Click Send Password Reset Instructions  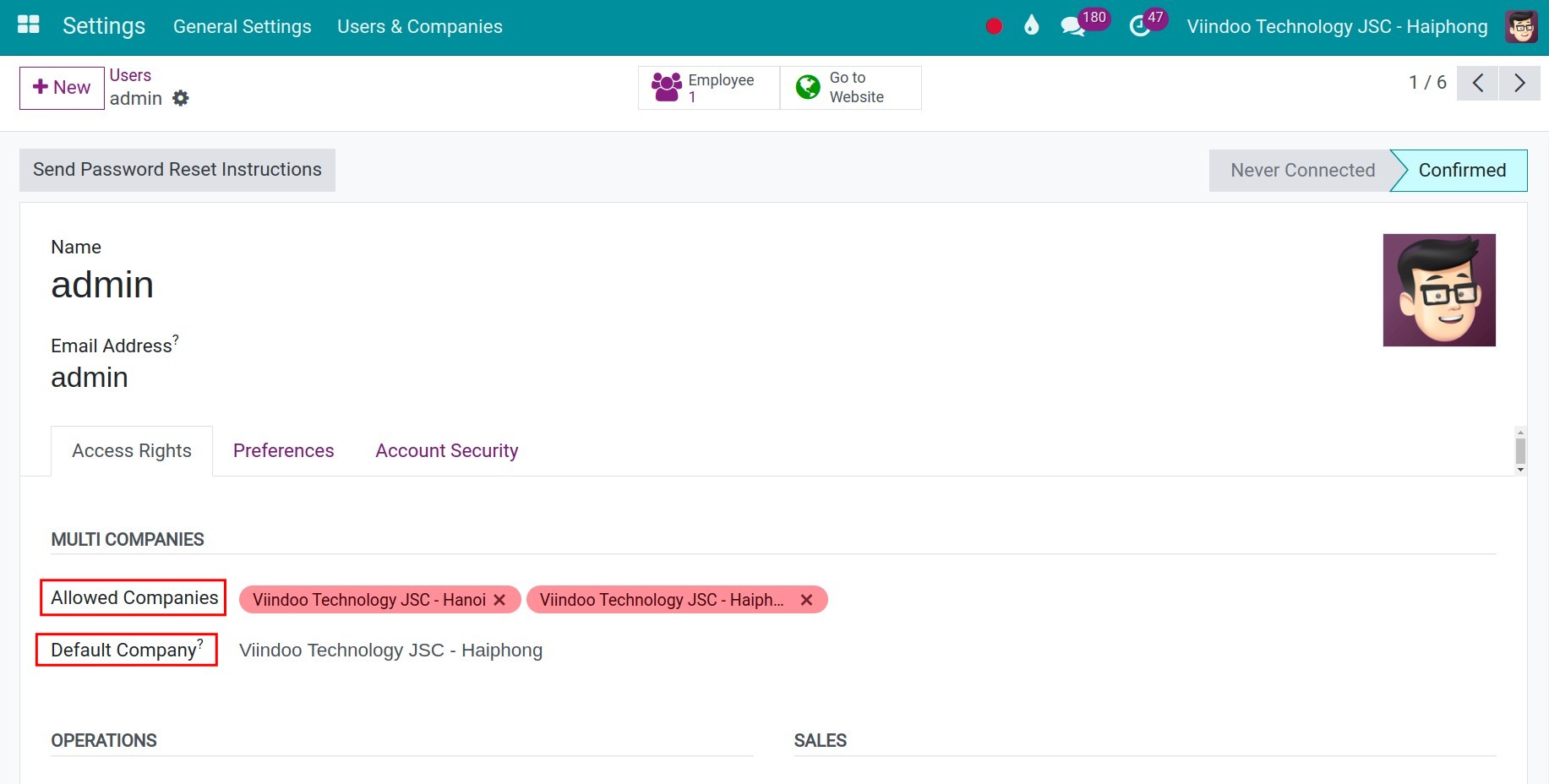177,170
